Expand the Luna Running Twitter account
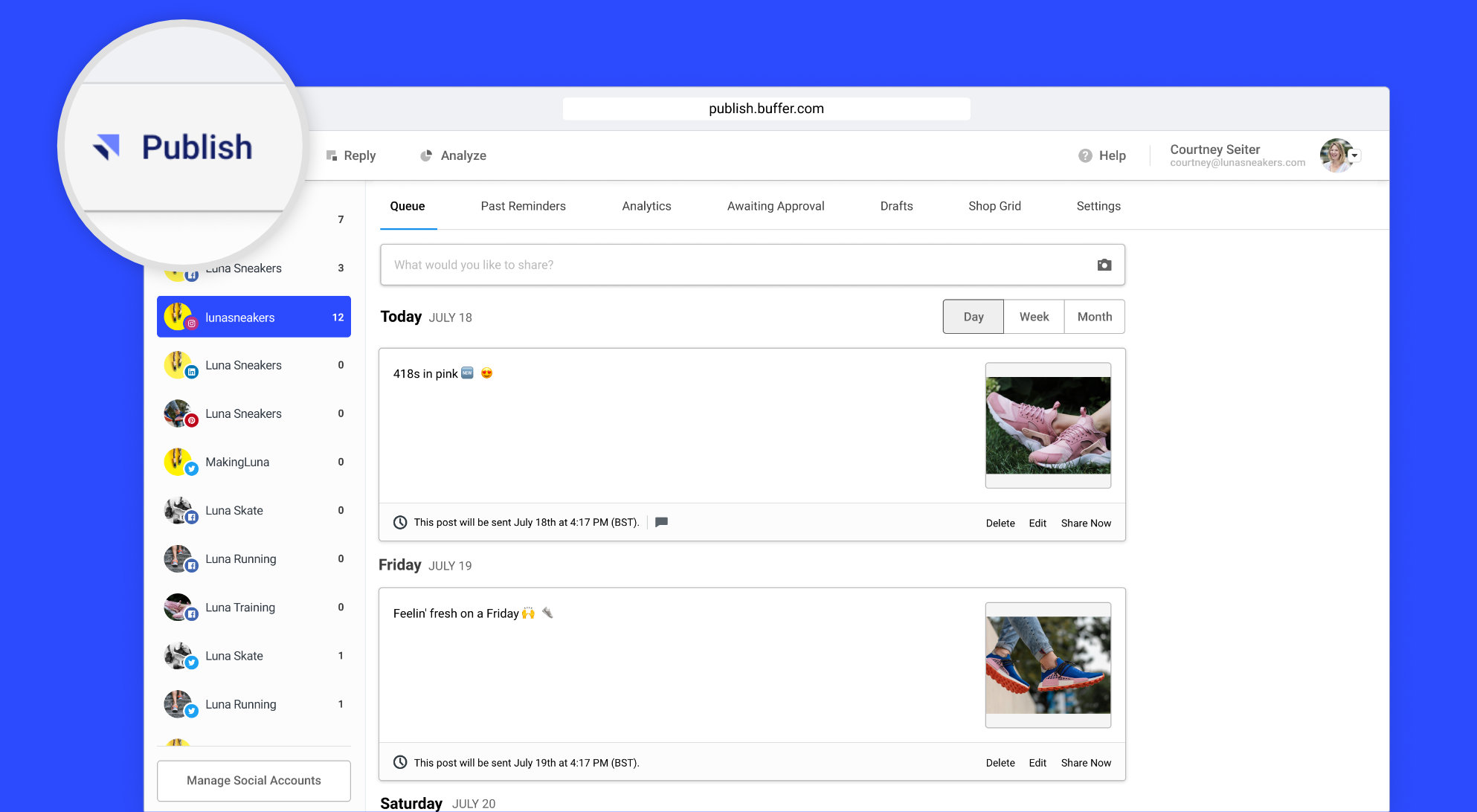This screenshot has height=812, width=1477. pos(253,703)
